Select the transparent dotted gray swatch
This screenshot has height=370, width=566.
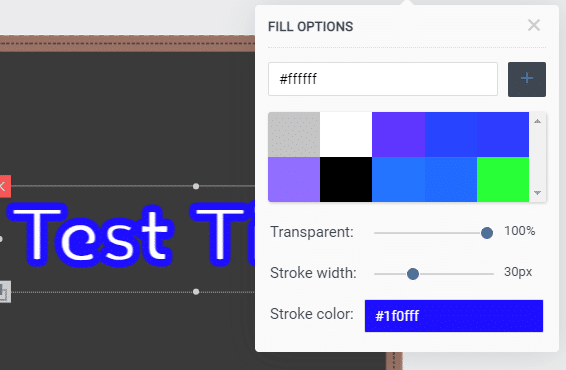(x=294, y=134)
